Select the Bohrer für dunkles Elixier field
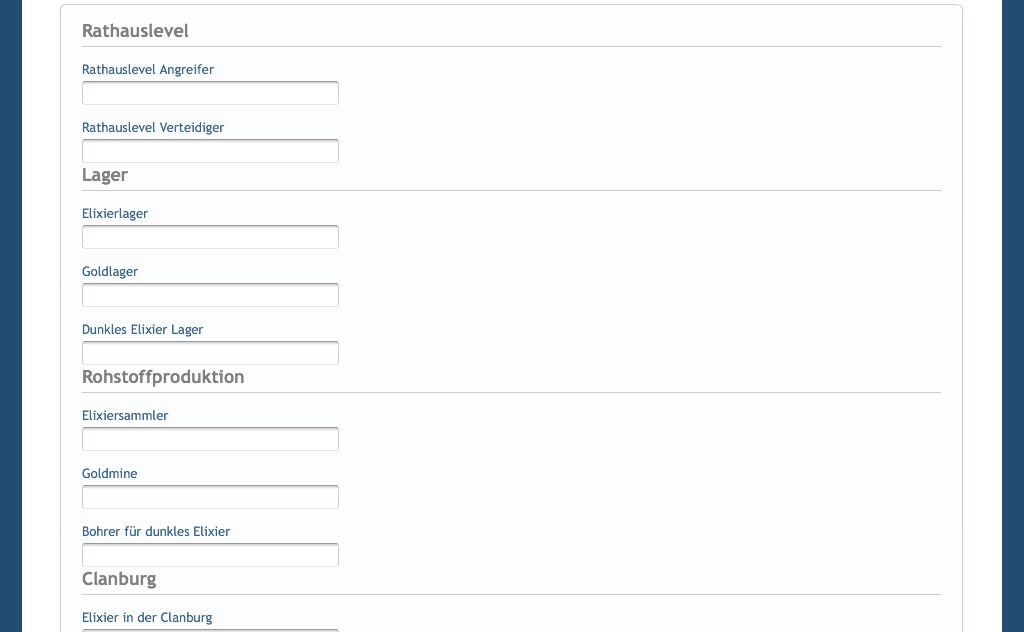 click(210, 555)
